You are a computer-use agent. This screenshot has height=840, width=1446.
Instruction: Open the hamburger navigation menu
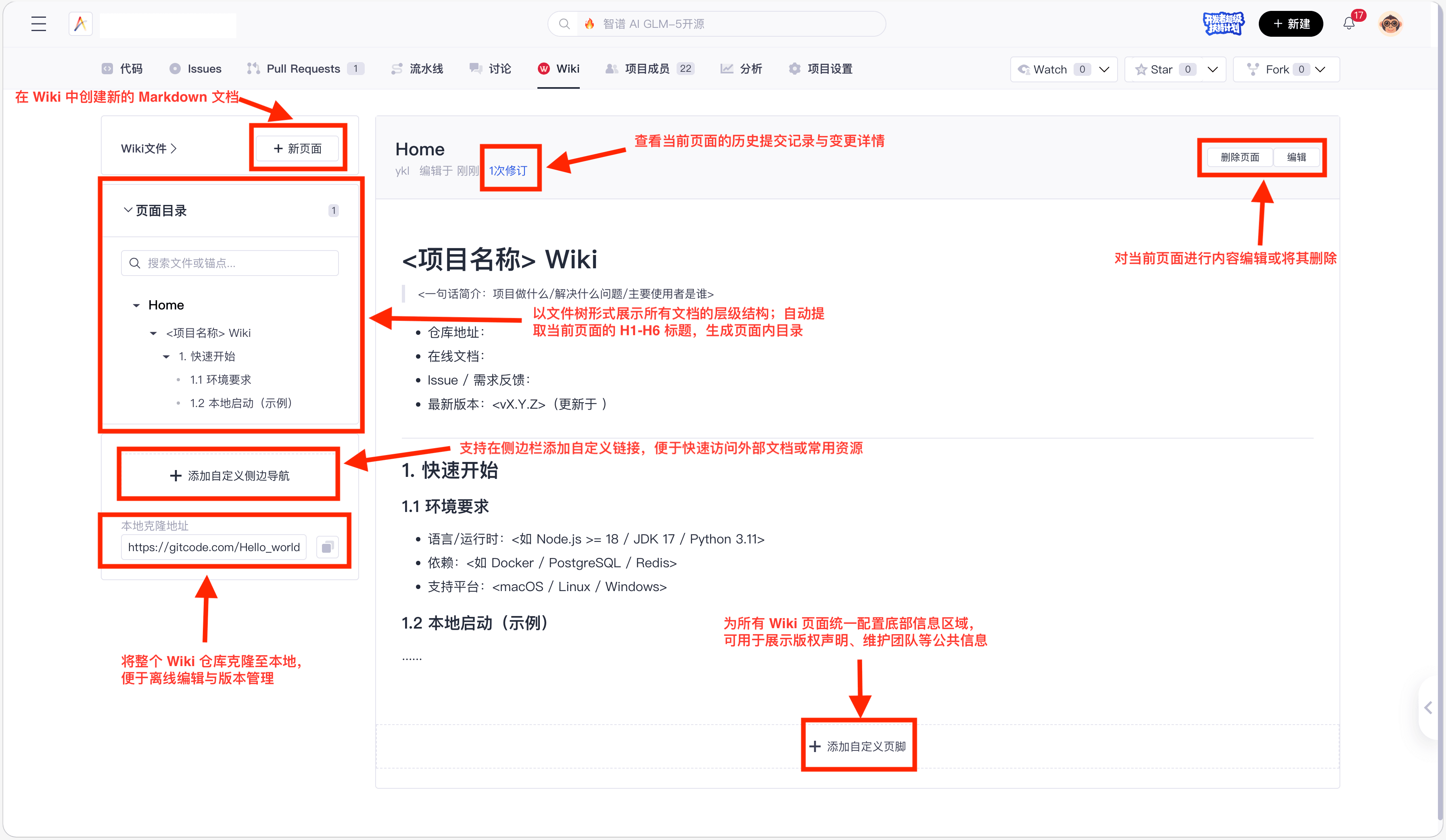coord(38,23)
